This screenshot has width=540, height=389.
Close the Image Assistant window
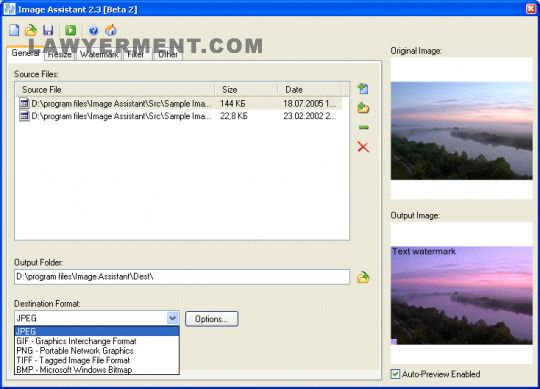tap(531, 9)
